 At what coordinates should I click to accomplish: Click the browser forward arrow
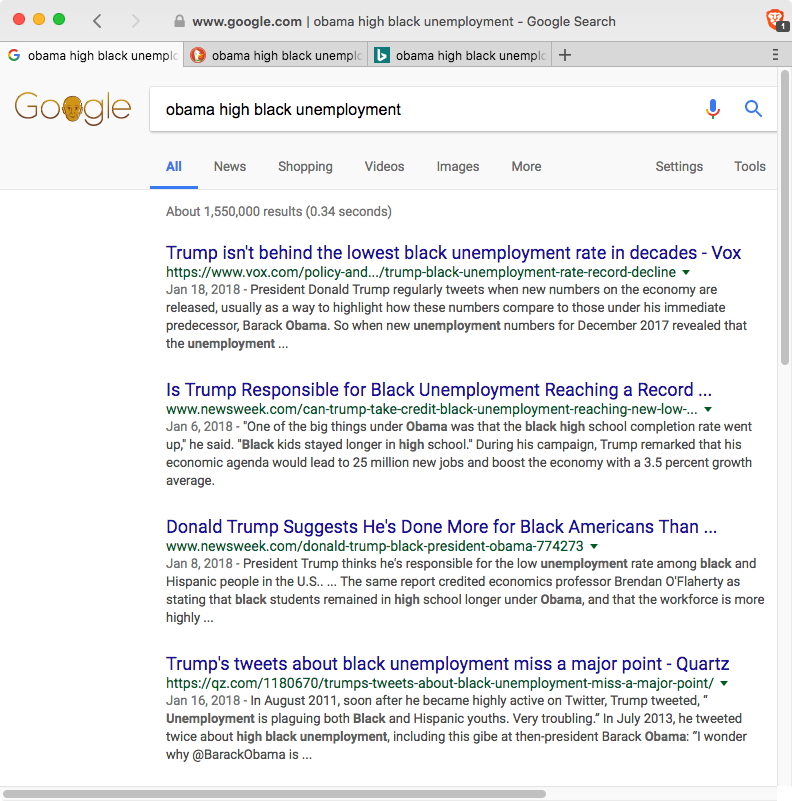pyautogui.click(x=135, y=21)
